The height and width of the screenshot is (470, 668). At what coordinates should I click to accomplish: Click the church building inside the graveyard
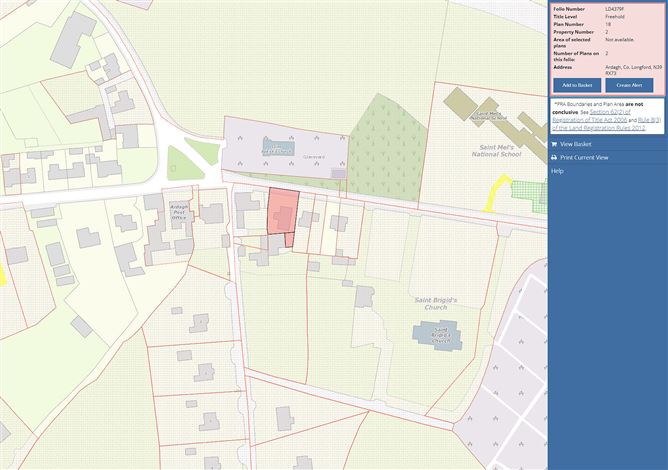[x=268, y=150]
